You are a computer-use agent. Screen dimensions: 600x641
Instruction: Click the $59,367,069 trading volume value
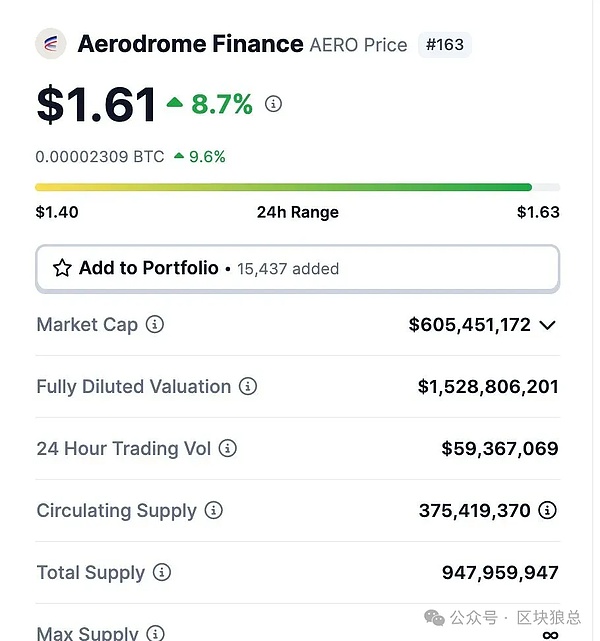(x=499, y=449)
